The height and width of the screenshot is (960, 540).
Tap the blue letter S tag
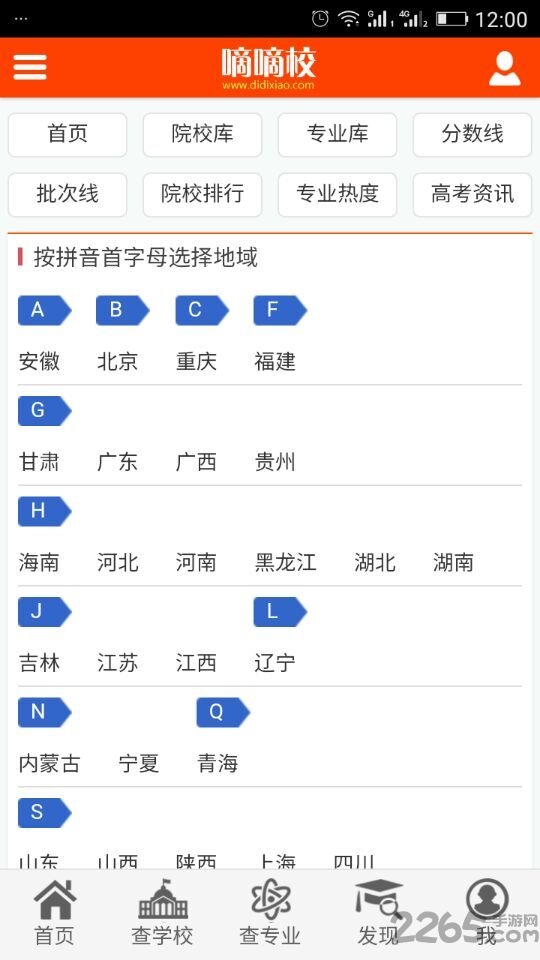coord(45,812)
